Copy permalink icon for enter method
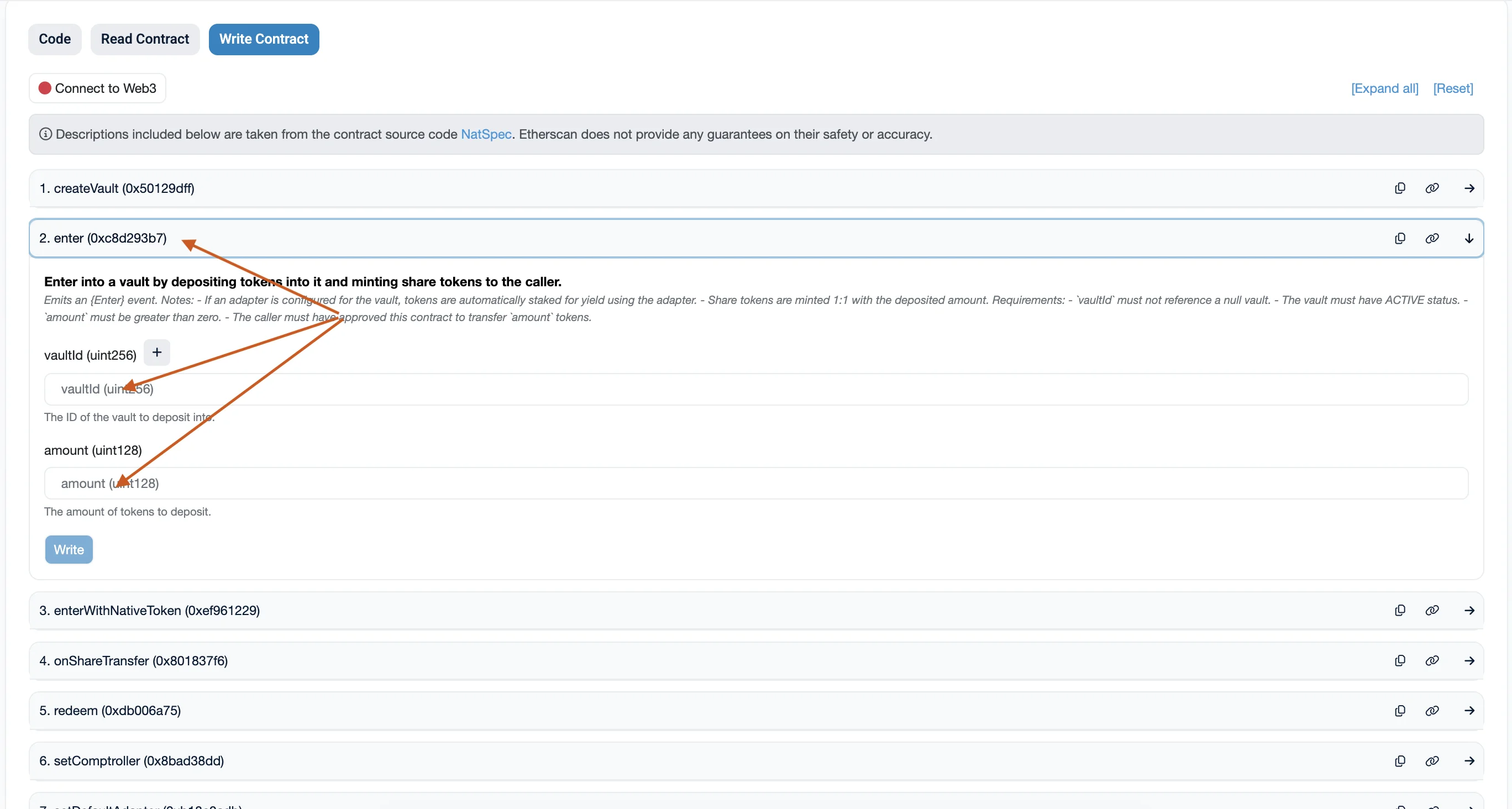The image size is (1512, 809). point(1431,238)
